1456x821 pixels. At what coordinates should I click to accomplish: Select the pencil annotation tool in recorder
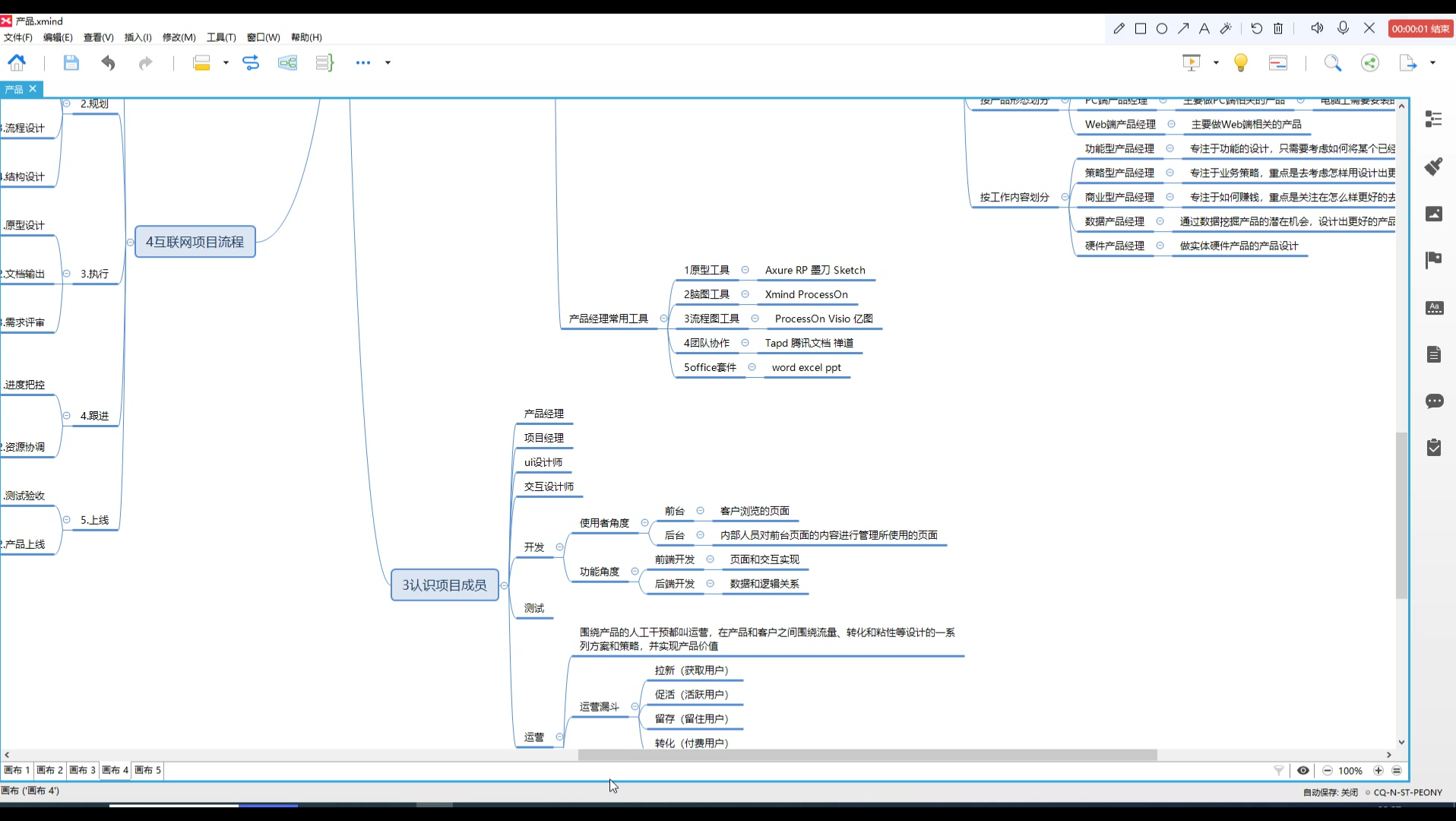[x=1119, y=28]
